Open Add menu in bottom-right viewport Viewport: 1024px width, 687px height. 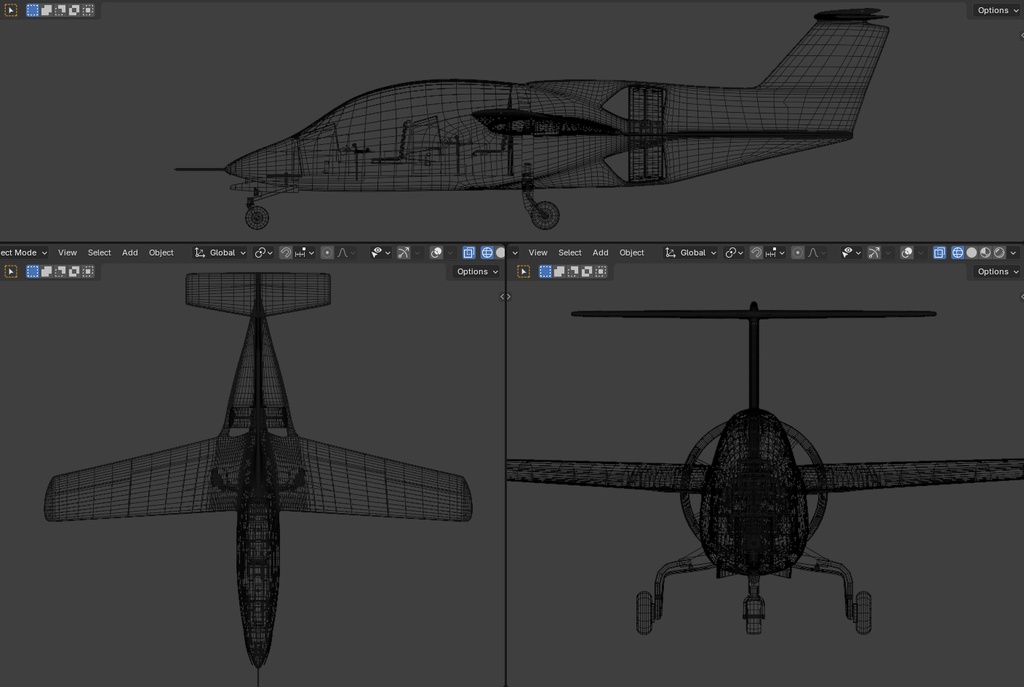[600, 253]
